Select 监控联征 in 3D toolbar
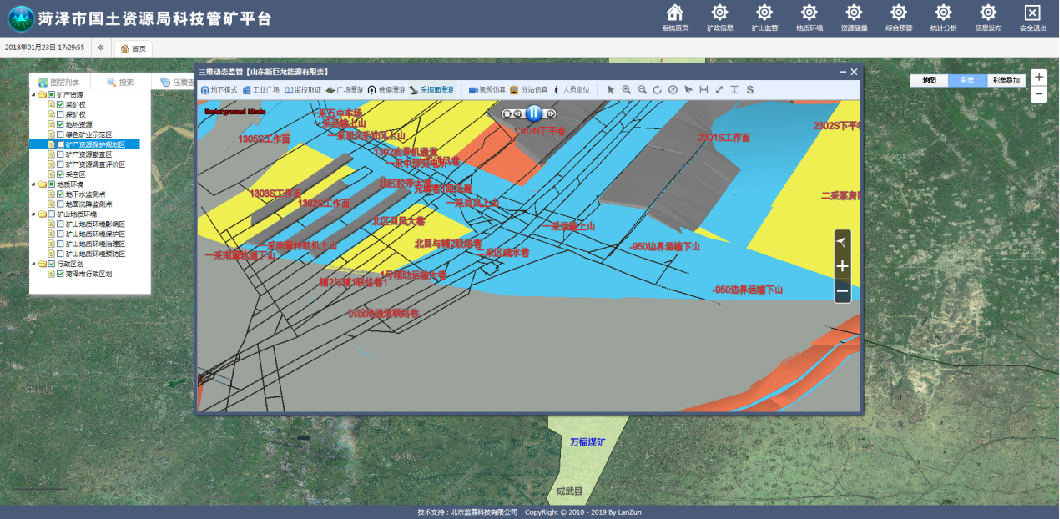 tap(303, 89)
